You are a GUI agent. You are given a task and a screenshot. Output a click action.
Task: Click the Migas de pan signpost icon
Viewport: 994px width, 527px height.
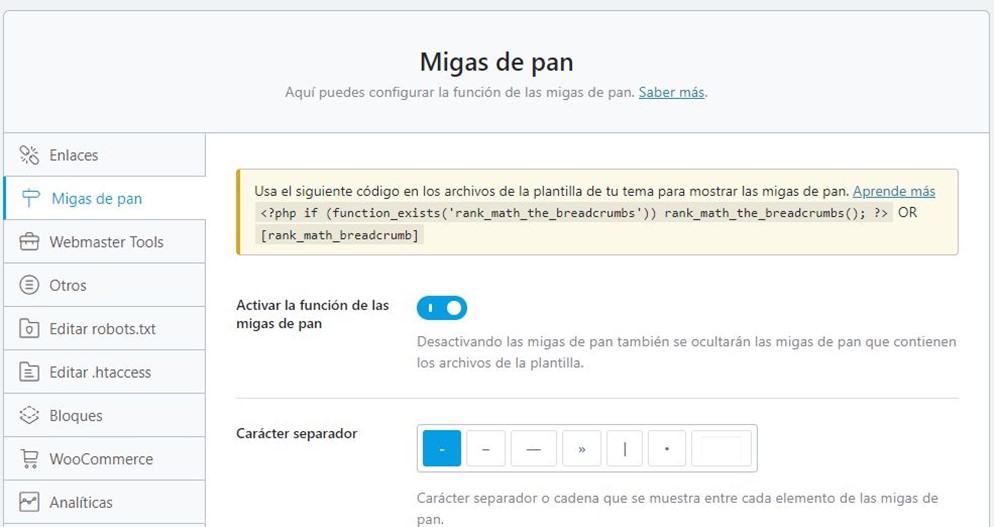(31, 198)
